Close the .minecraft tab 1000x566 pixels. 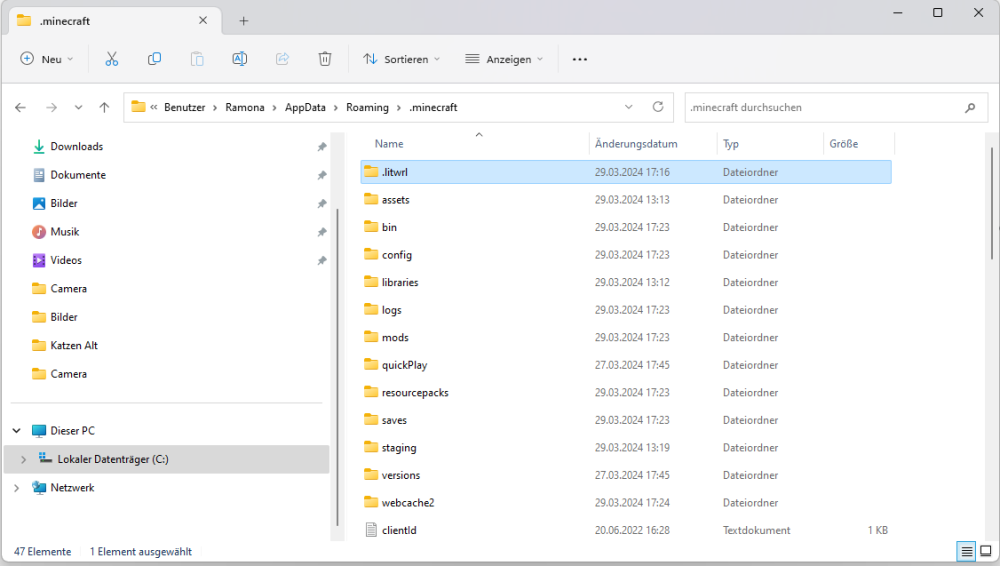pos(203,20)
